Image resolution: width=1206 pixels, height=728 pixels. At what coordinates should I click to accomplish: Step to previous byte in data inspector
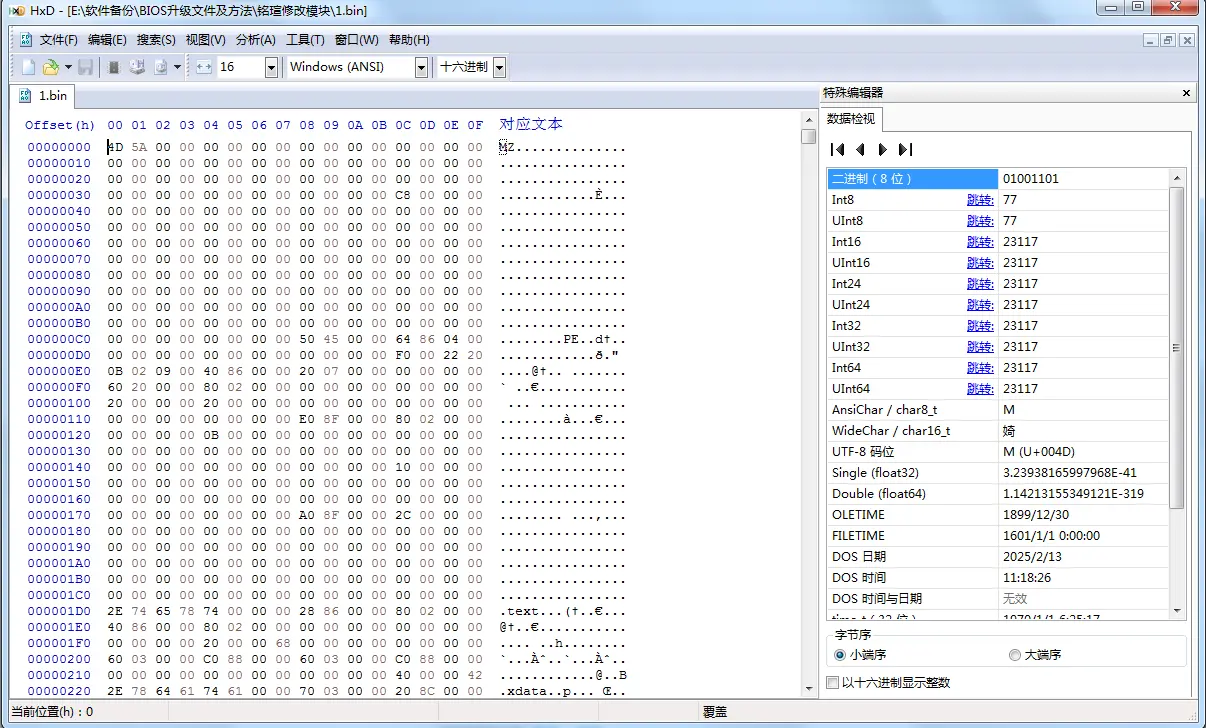[860, 149]
